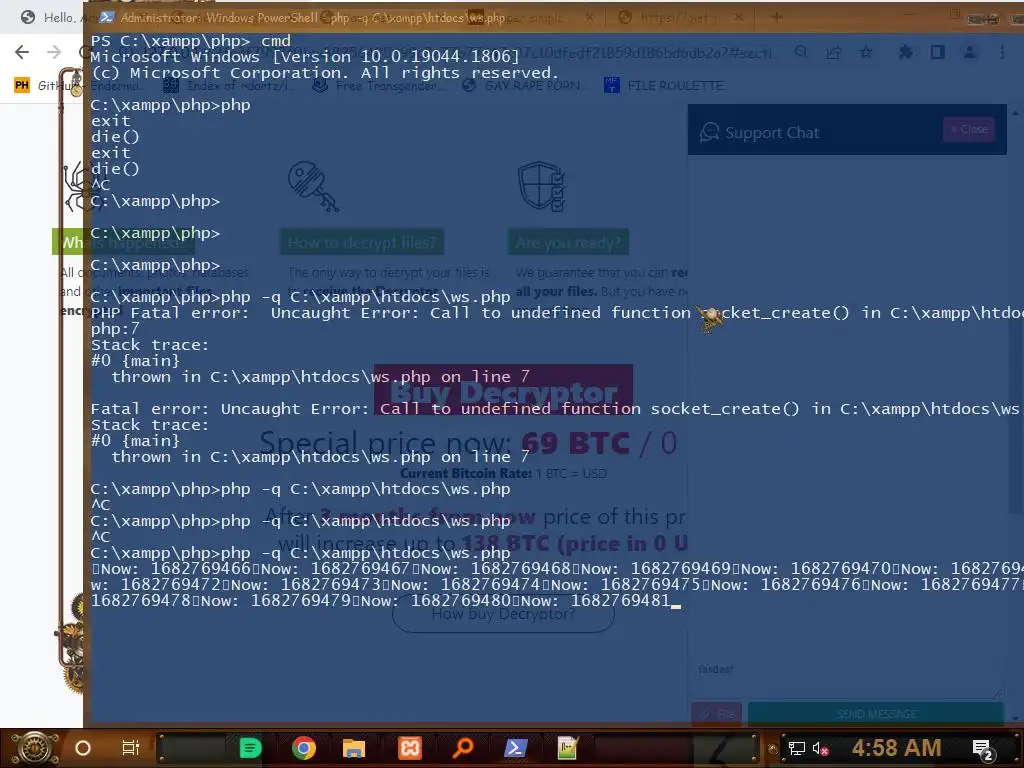Click the muted speaker tray icon
Image resolution: width=1024 pixels, height=768 pixels.
820,748
